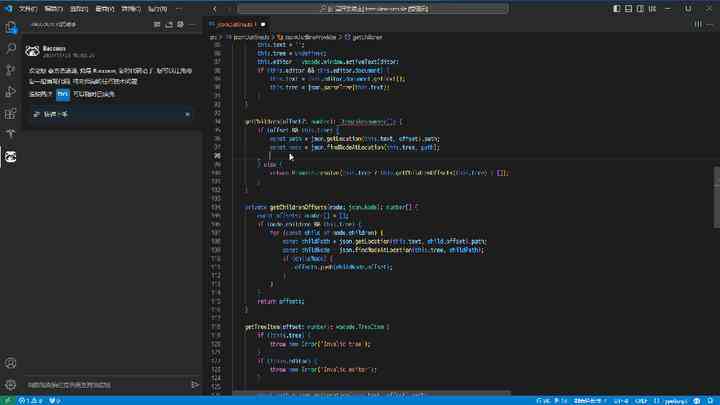This screenshot has height=405, width=720.
Task: Show errors and warnings in status bar
Action: [30, 400]
